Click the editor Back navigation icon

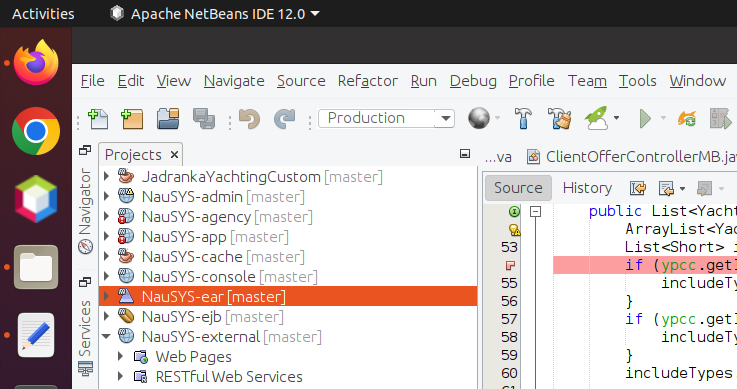point(666,188)
